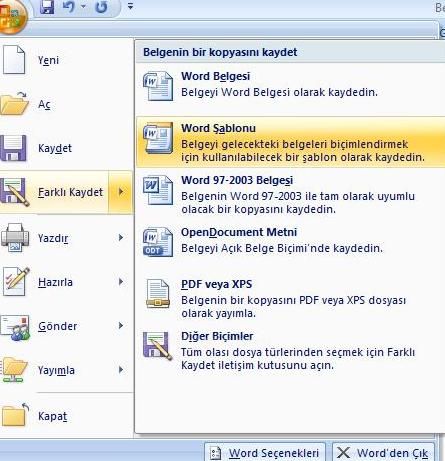The width and height of the screenshot is (445, 461).
Task: Click the printer icon for Yazdır
Action: [14, 238]
